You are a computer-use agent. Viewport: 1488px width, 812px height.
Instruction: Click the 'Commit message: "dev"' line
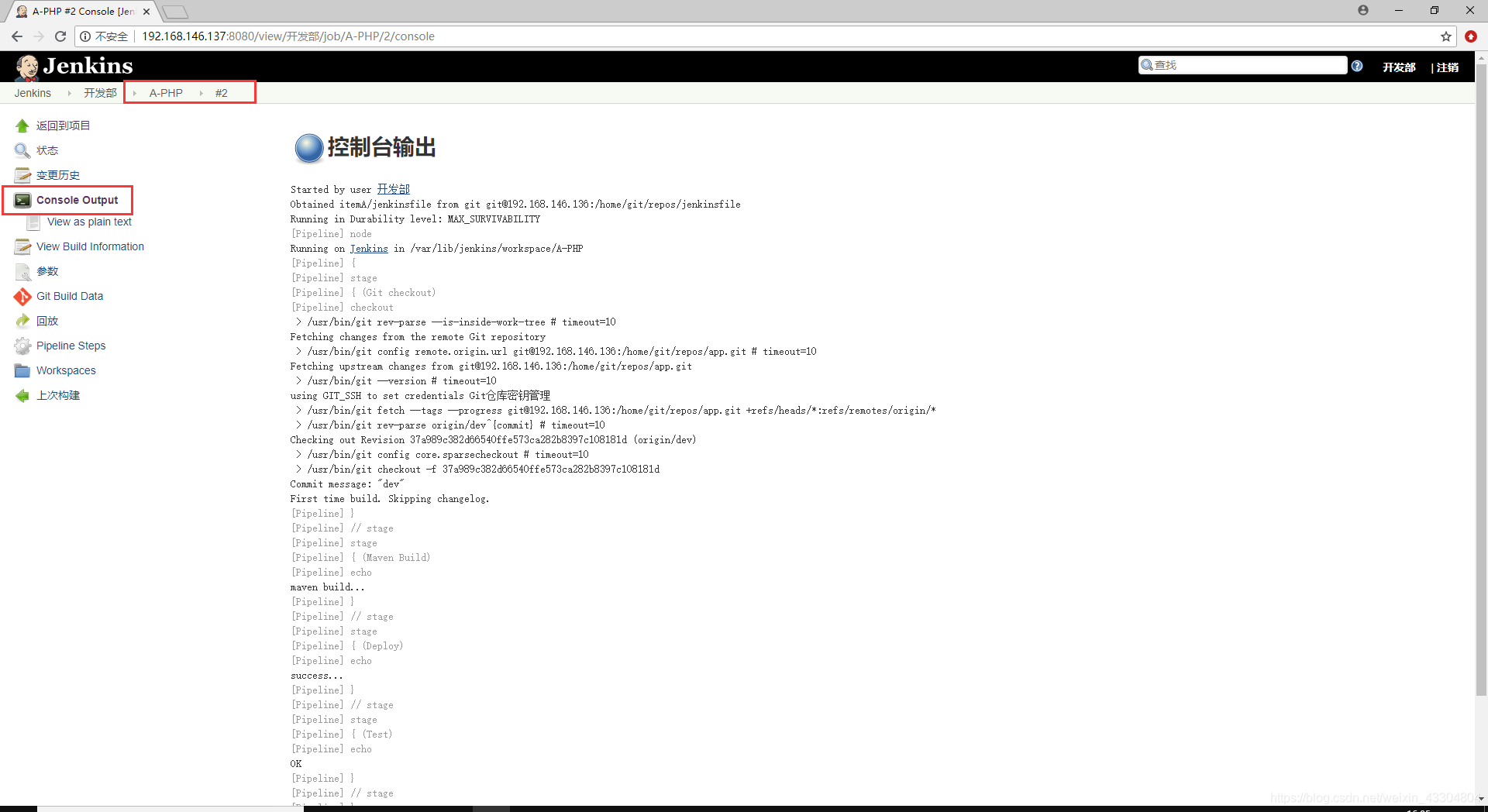[347, 484]
